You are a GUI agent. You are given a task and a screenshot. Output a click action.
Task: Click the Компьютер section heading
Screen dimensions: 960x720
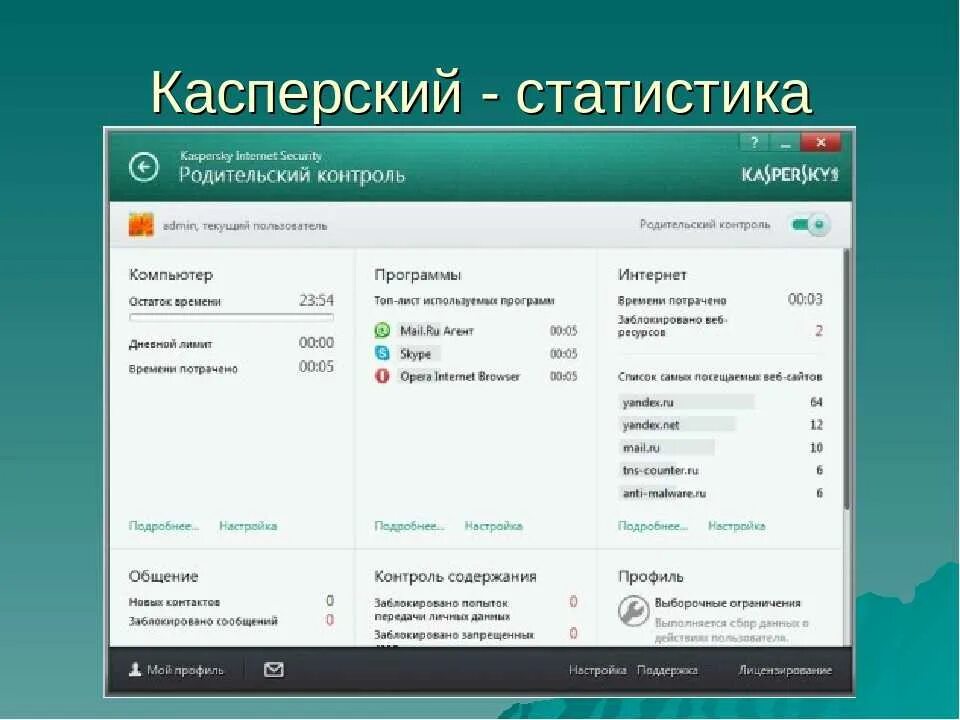pos(171,275)
